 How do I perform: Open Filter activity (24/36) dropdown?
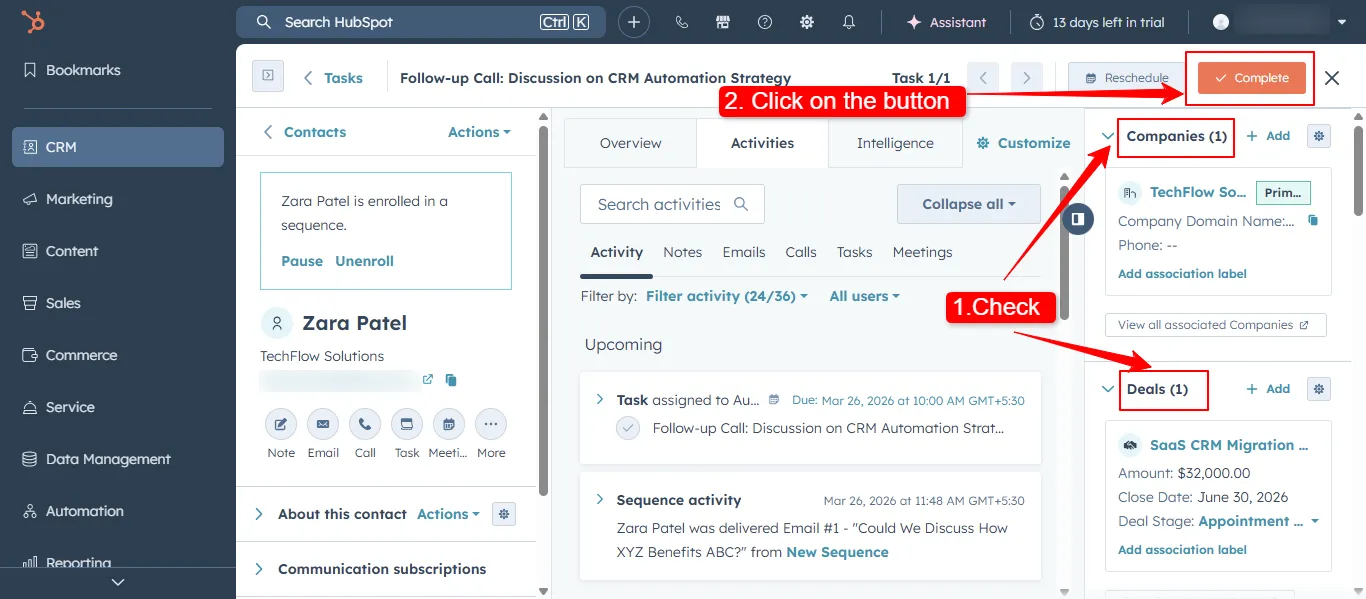coord(727,296)
